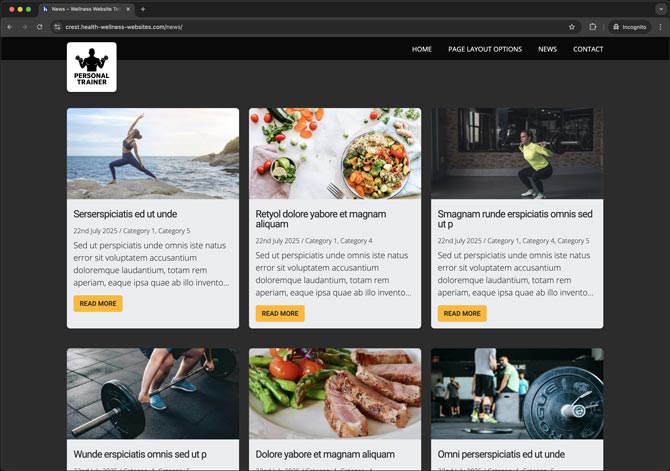Click the Incognito indicator button
This screenshot has width=670, height=471.
pyautogui.click(x=629, y=27)
